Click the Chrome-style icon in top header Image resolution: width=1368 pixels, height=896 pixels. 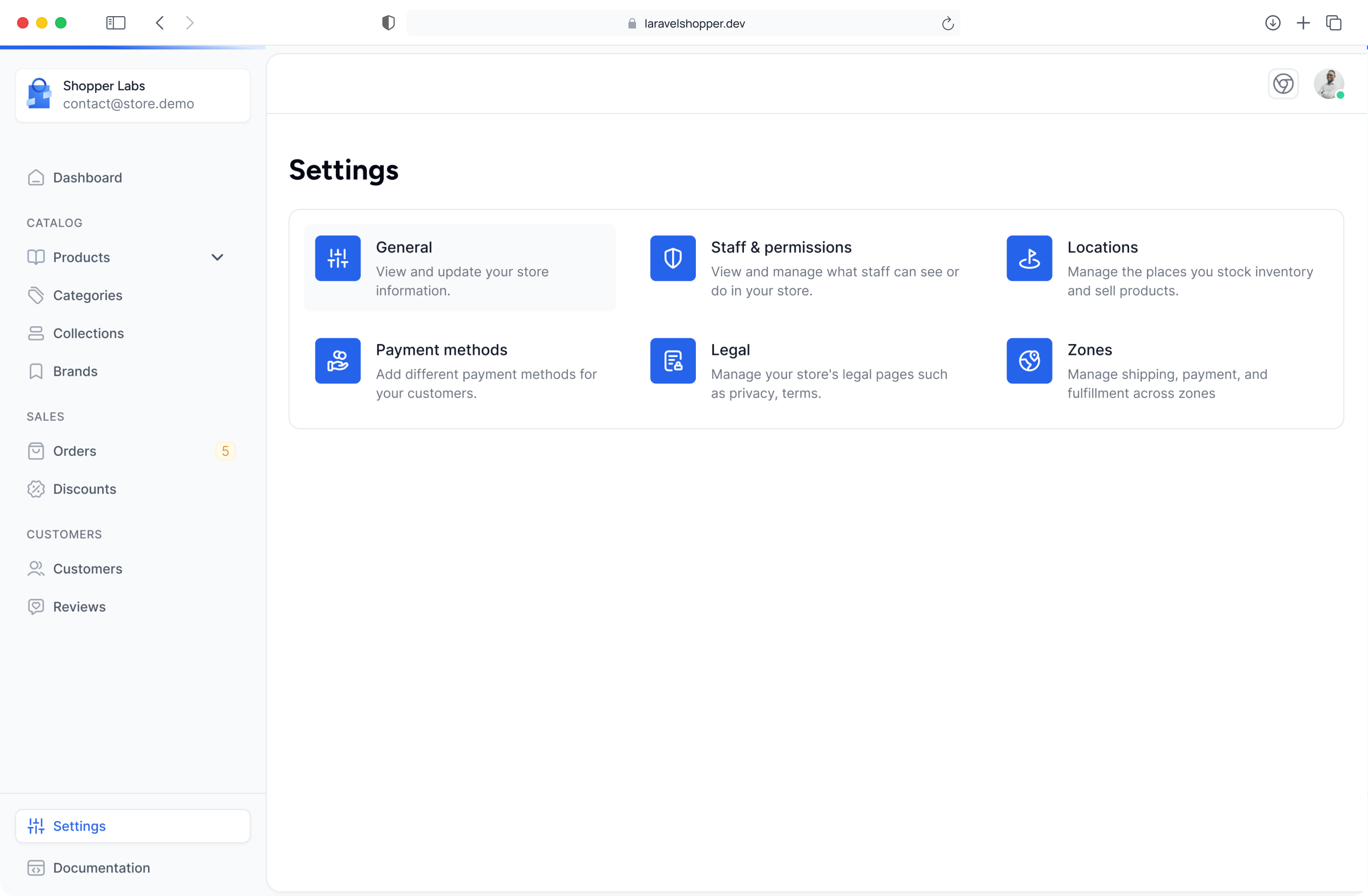[1283, 84]
